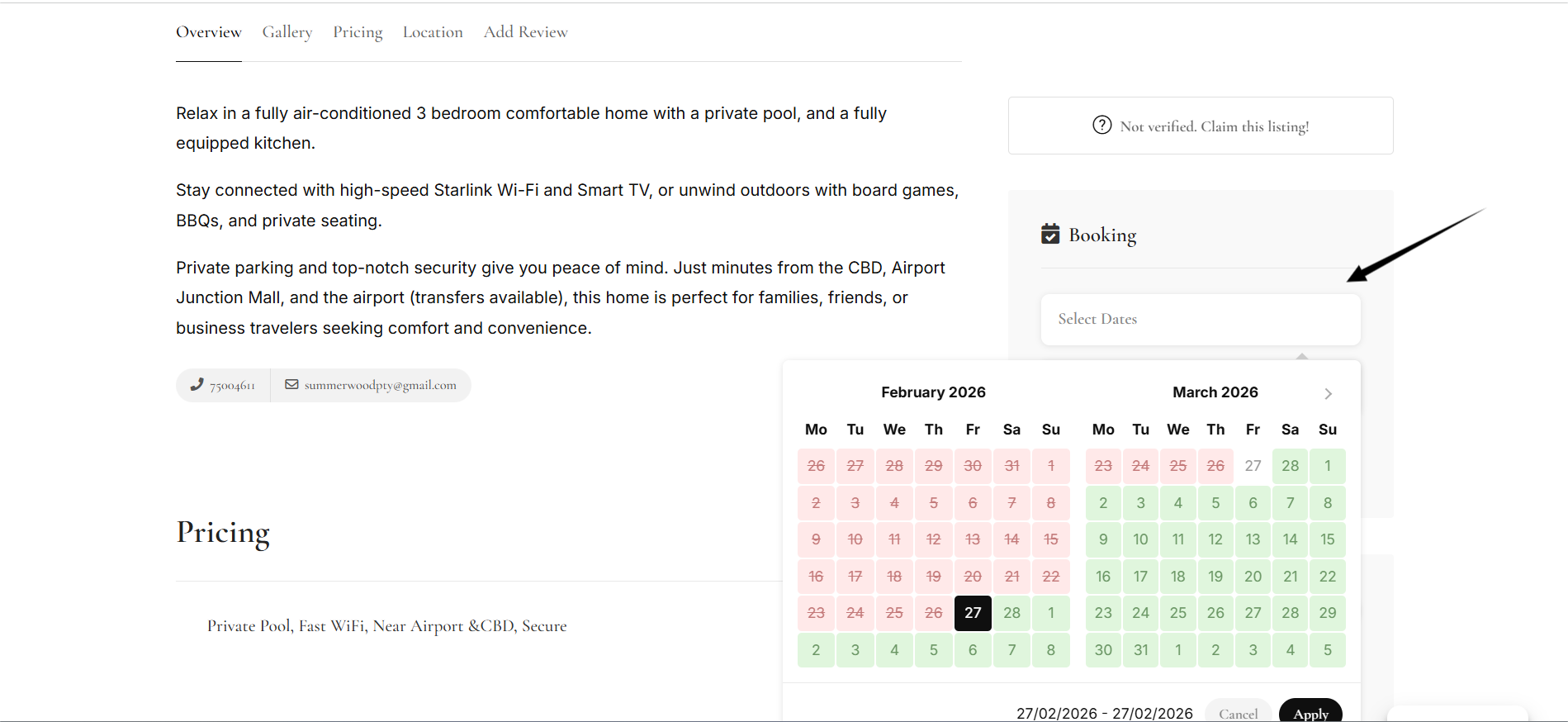The width and height of the screenshot is (1568, 722).
Task: Click the envelope icon beside the email
Action: tap(291, 385)
